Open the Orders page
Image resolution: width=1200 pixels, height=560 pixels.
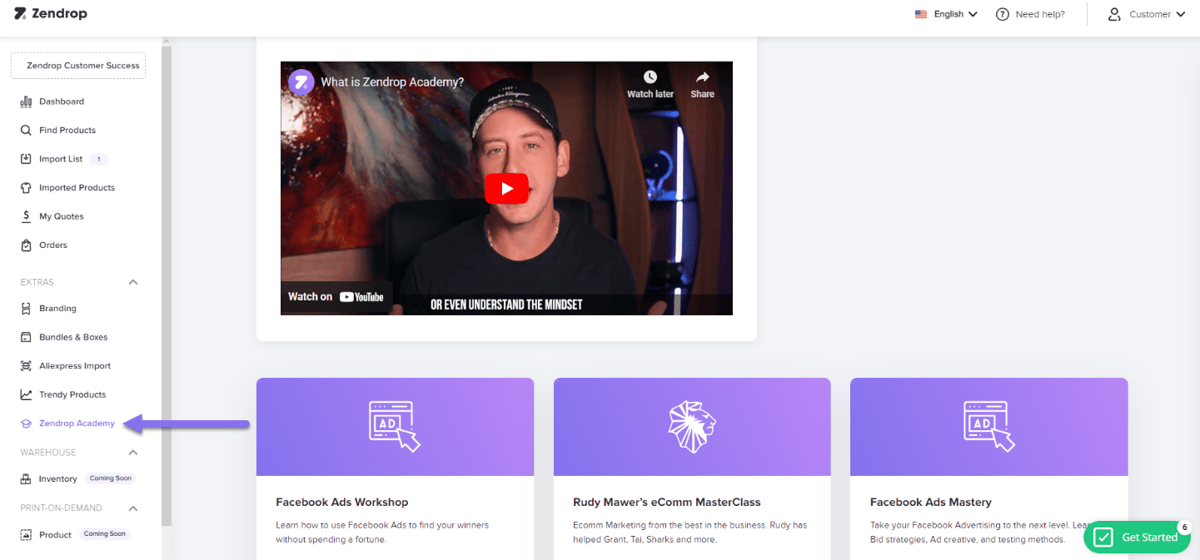click(53, 245)
